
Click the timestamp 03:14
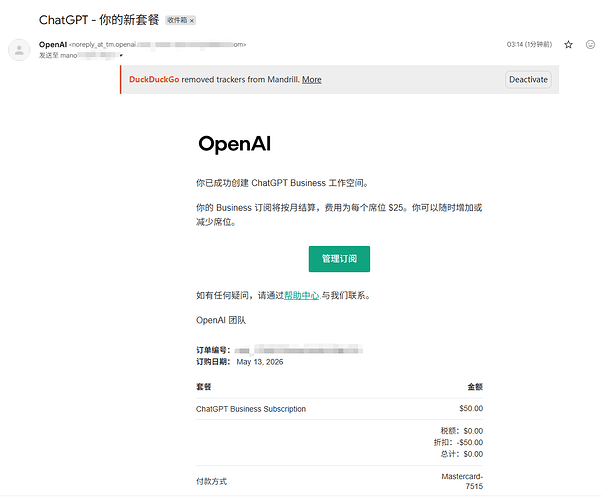(x=529, y=44)
